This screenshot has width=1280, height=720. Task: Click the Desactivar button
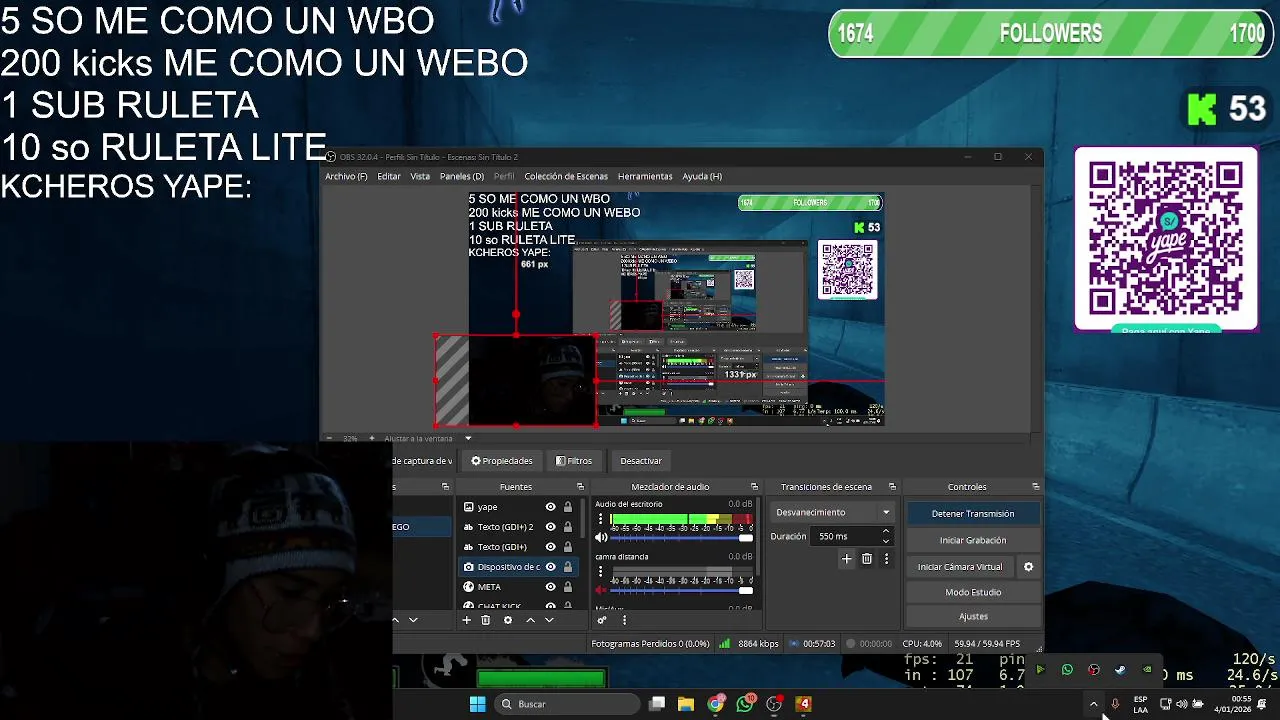[x=641, y=461]
